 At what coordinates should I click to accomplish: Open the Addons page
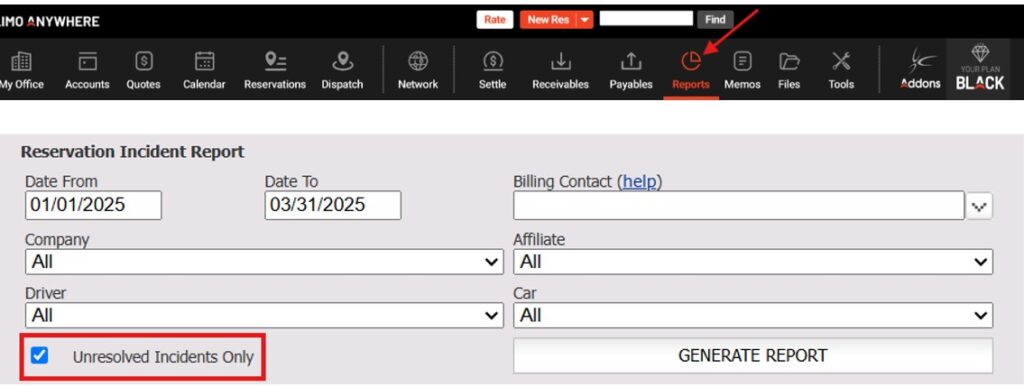pos(920,70)
